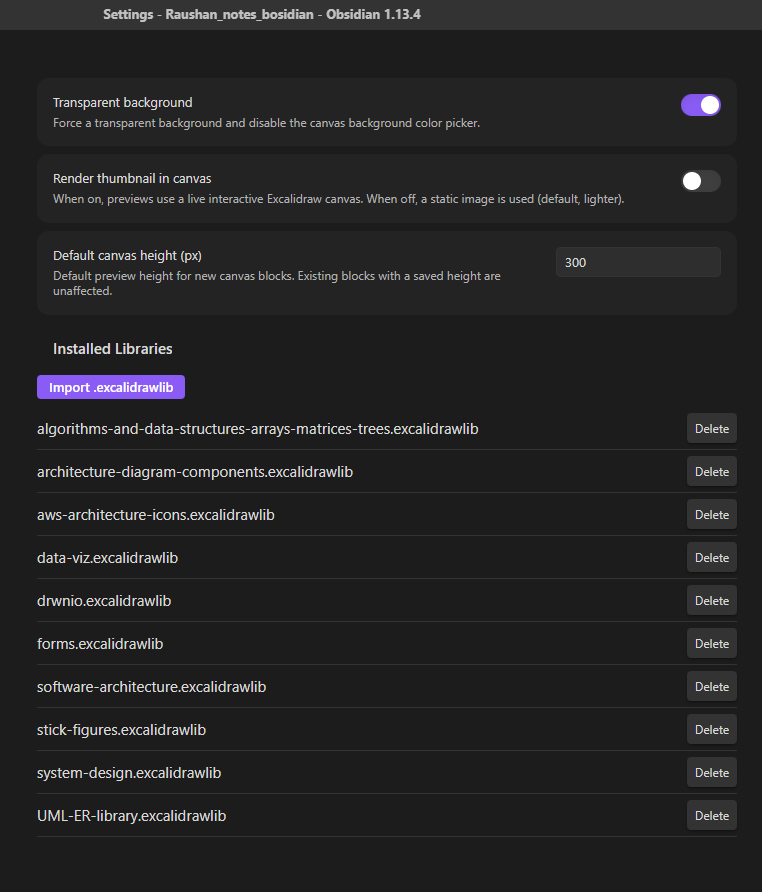This screenshot has width=762, height=892.
Task: Click Import .excalidrawlib button
Action: 111,387
